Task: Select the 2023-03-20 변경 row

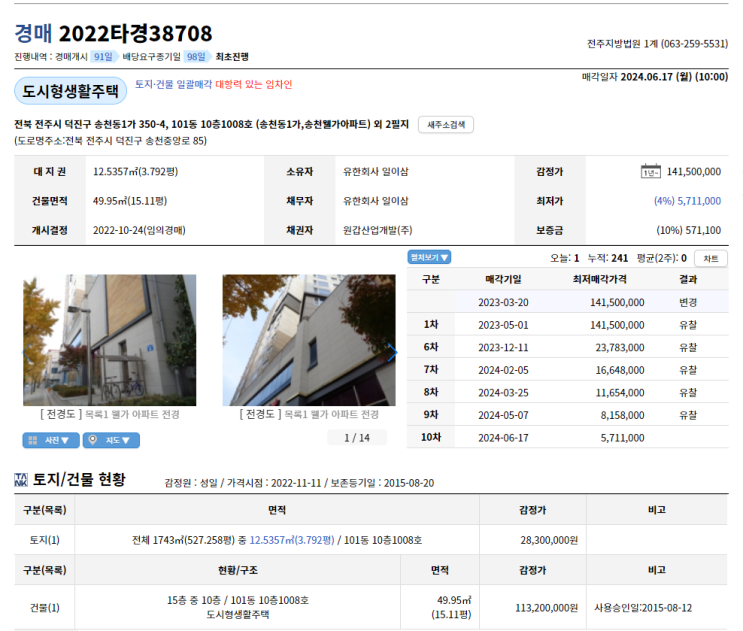Action: 568,302
